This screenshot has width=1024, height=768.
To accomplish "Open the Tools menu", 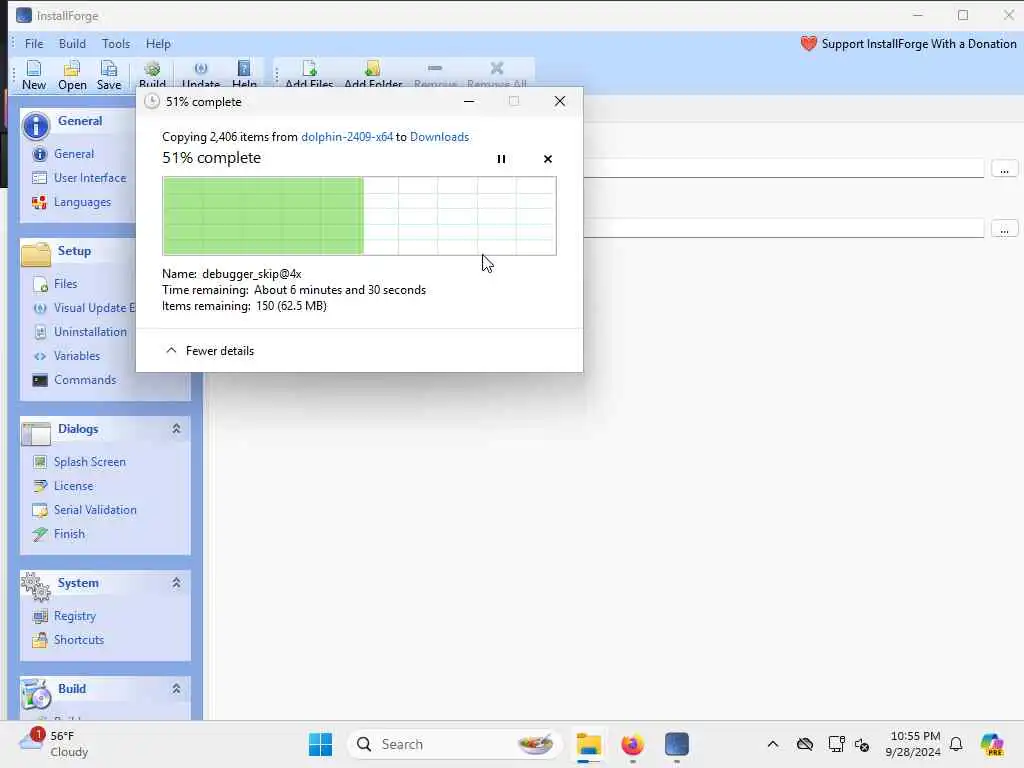I will pyautogui.click(x=116, y=44).
